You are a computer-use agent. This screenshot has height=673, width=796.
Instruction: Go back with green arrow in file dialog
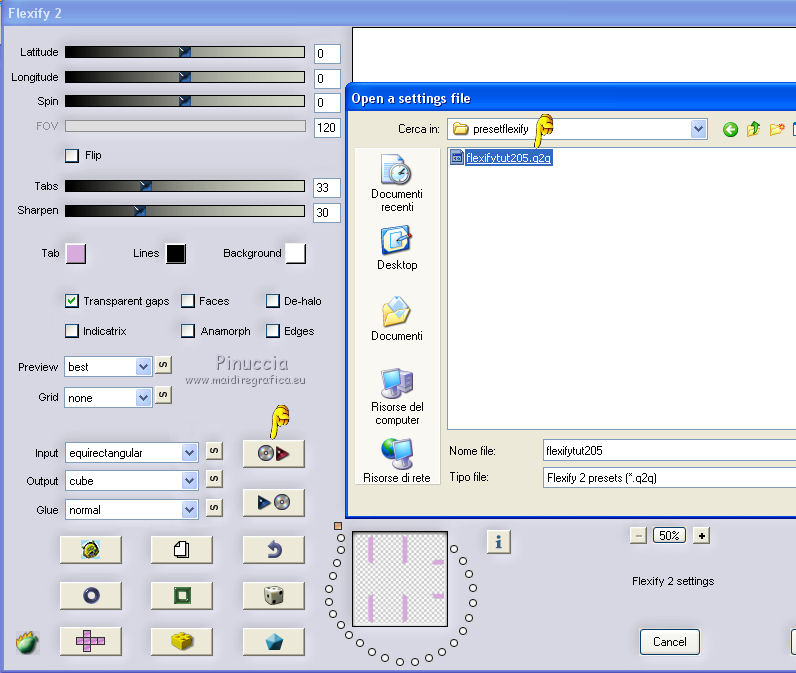[x=730, y=129]
